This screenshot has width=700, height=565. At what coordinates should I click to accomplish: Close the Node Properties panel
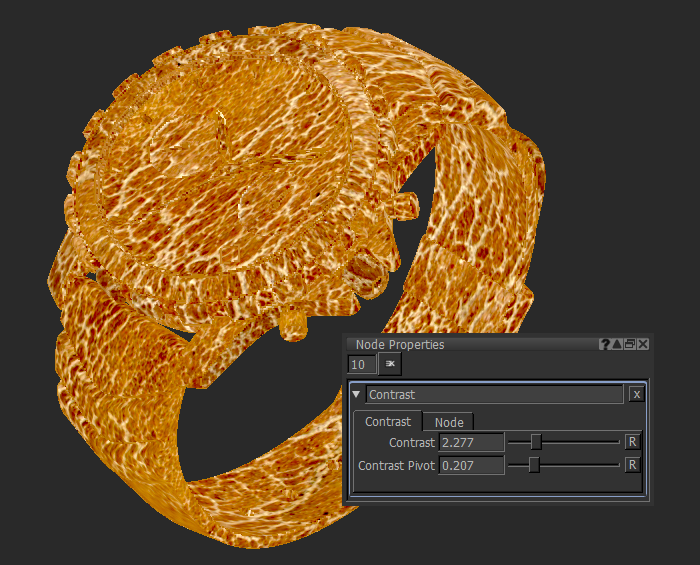643,344
